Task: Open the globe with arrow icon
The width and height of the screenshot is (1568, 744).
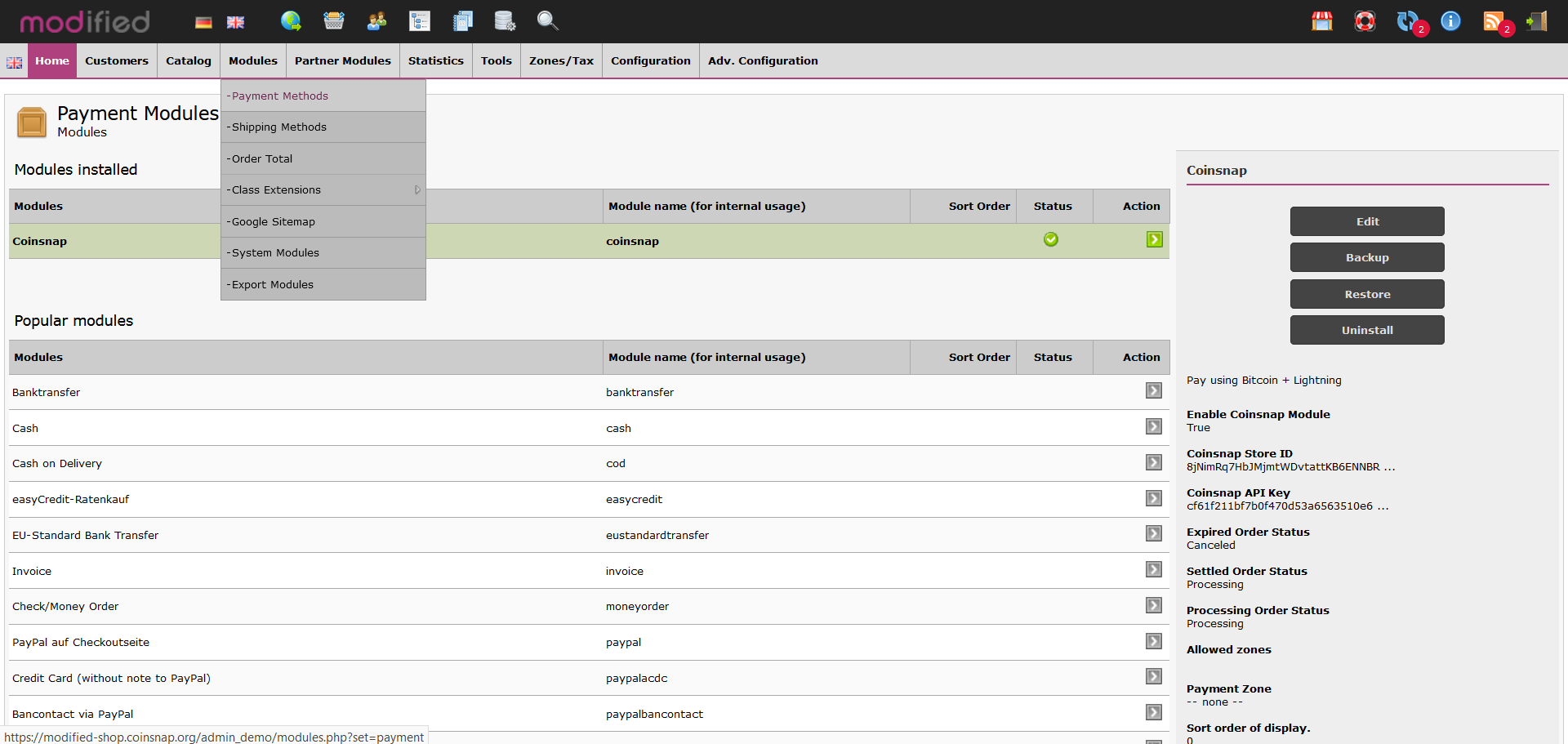Action: coord(291,20)
